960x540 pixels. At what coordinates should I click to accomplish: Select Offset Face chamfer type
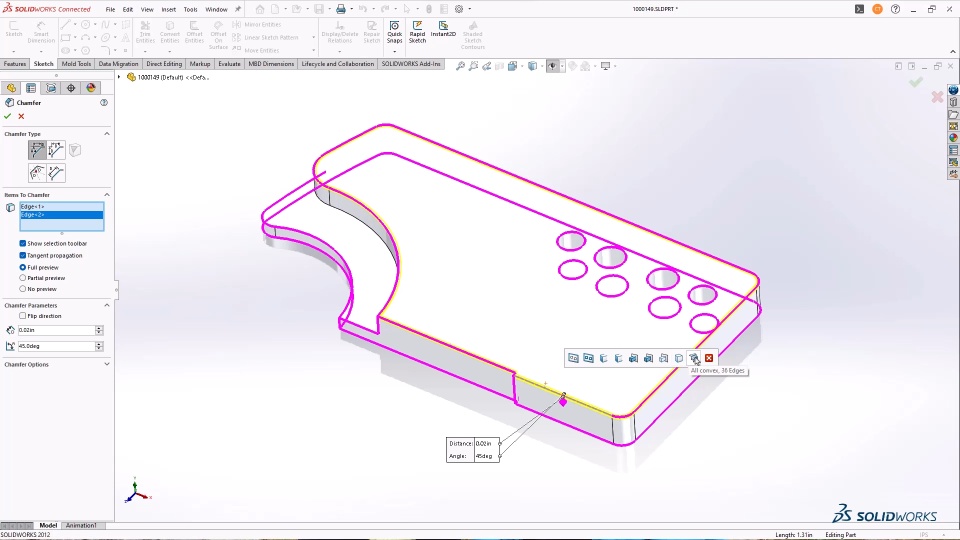[37, 173]
